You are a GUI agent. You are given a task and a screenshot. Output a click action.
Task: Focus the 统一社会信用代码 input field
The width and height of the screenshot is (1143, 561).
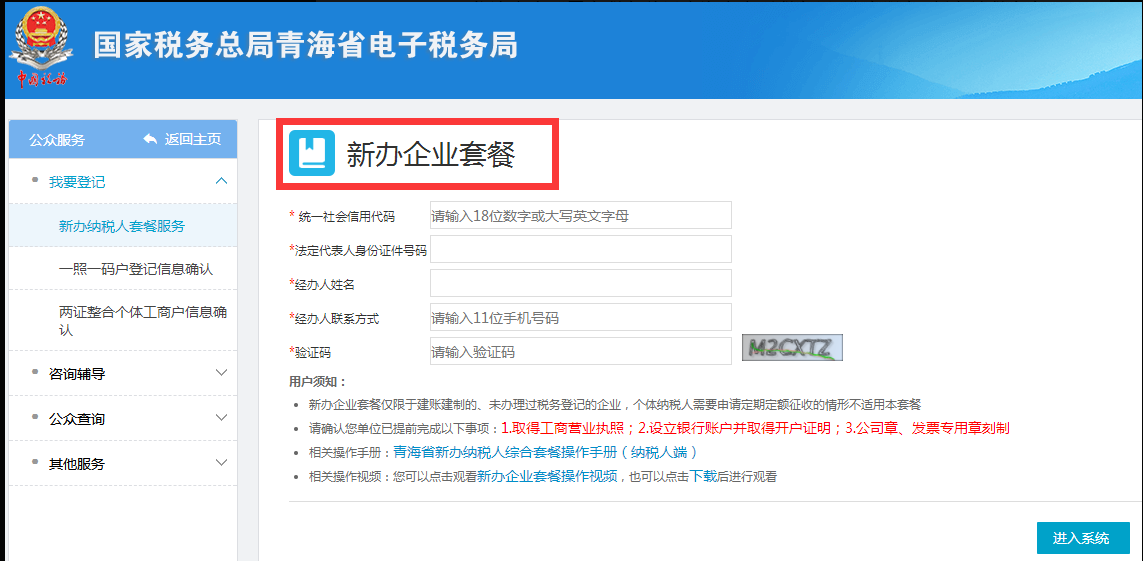(580, 215)
